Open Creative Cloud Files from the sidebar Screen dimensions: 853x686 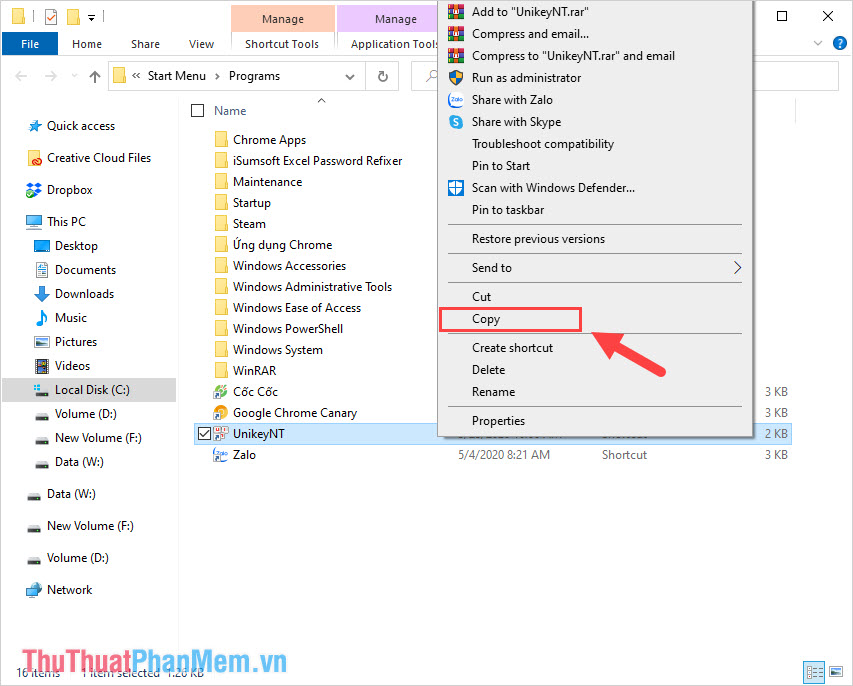coord(98,157)
